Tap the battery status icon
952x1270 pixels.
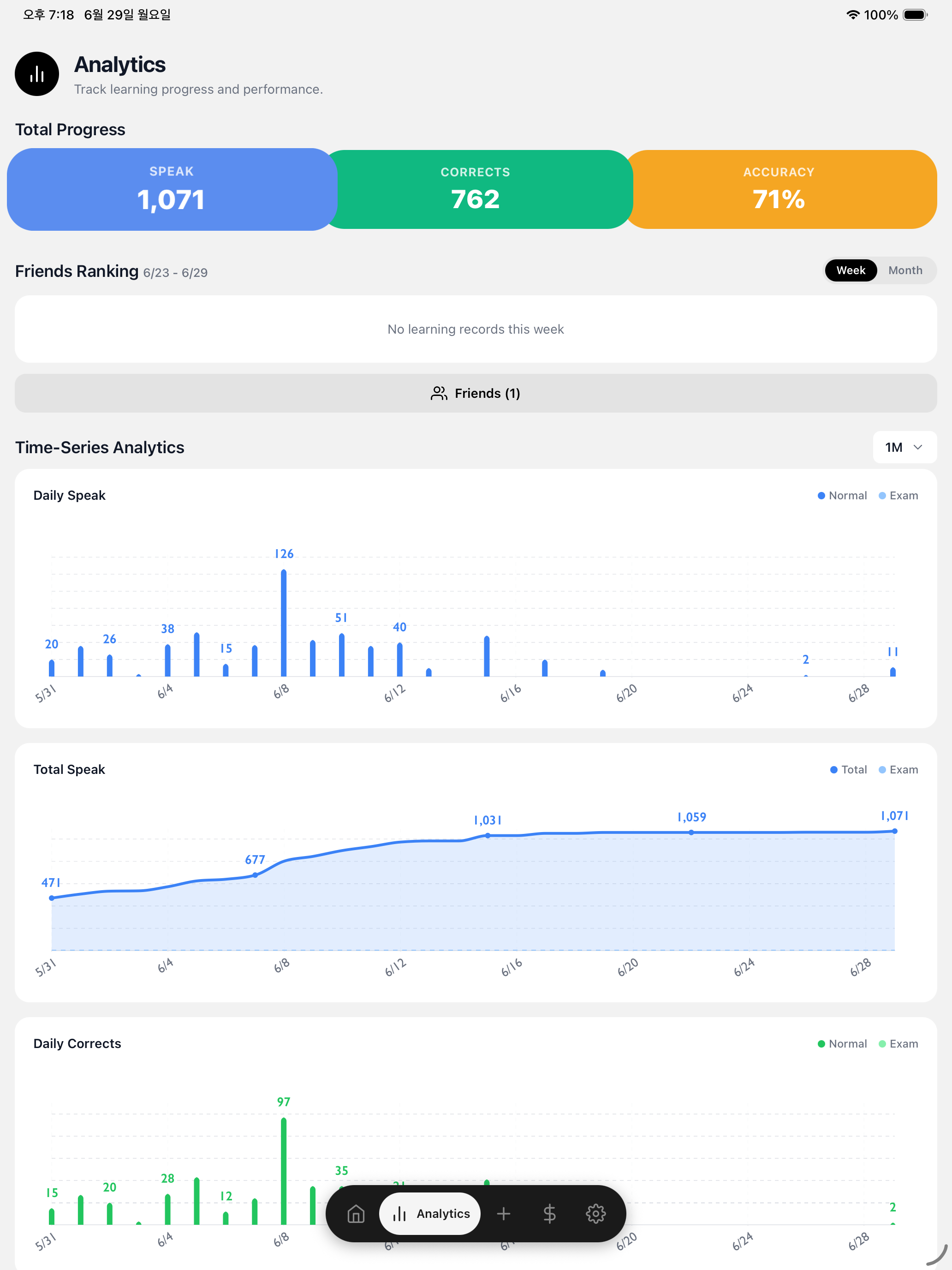click(x=915, y=15)
